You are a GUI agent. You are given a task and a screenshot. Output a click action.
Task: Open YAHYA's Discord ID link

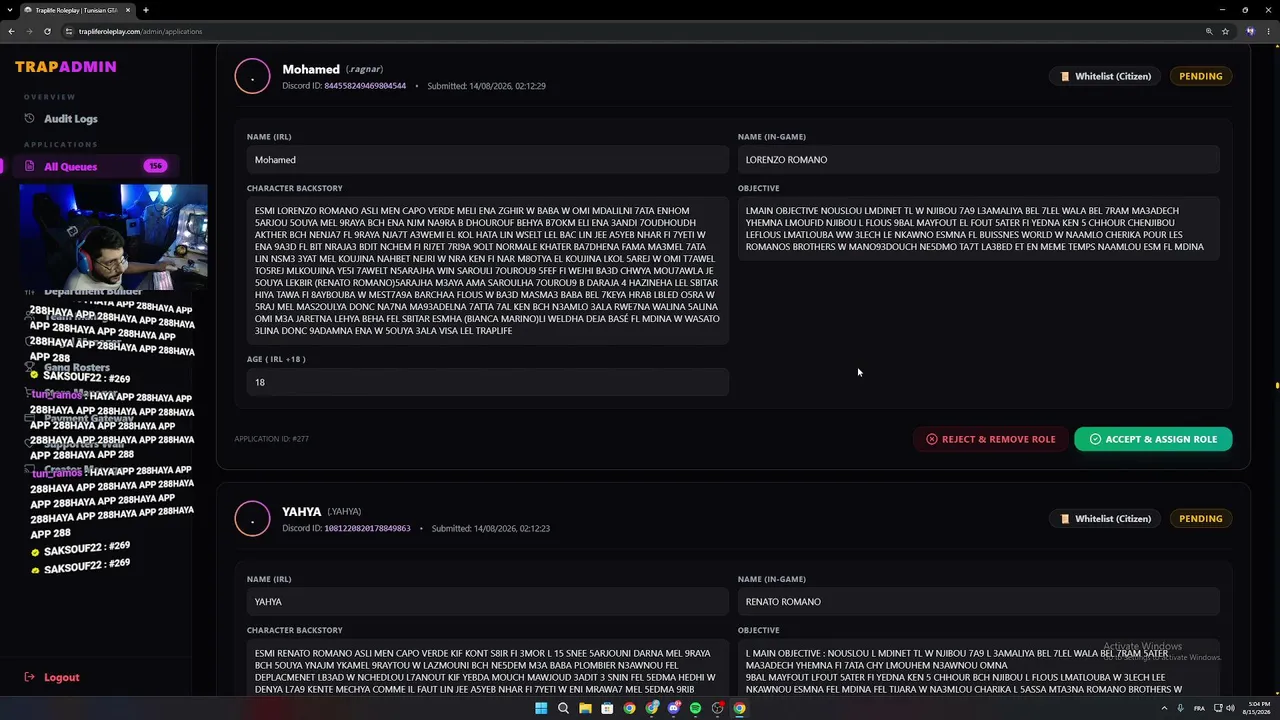click(367, 528)
